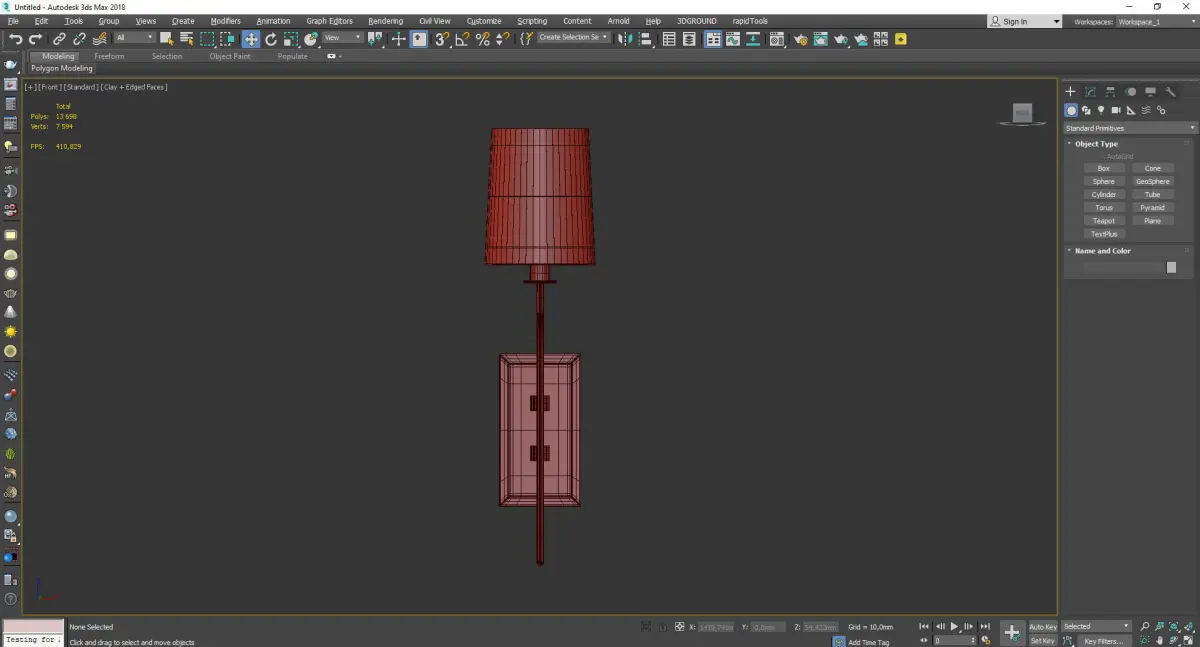Create a Teapot primitive button

1104,221
